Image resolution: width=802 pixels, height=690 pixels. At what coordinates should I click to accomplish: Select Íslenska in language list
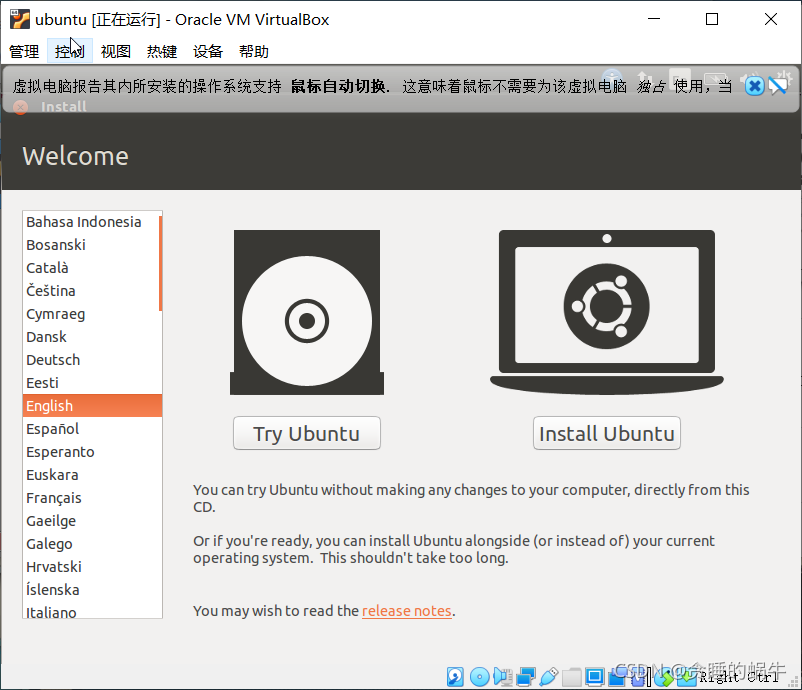(x=91, y=590)
